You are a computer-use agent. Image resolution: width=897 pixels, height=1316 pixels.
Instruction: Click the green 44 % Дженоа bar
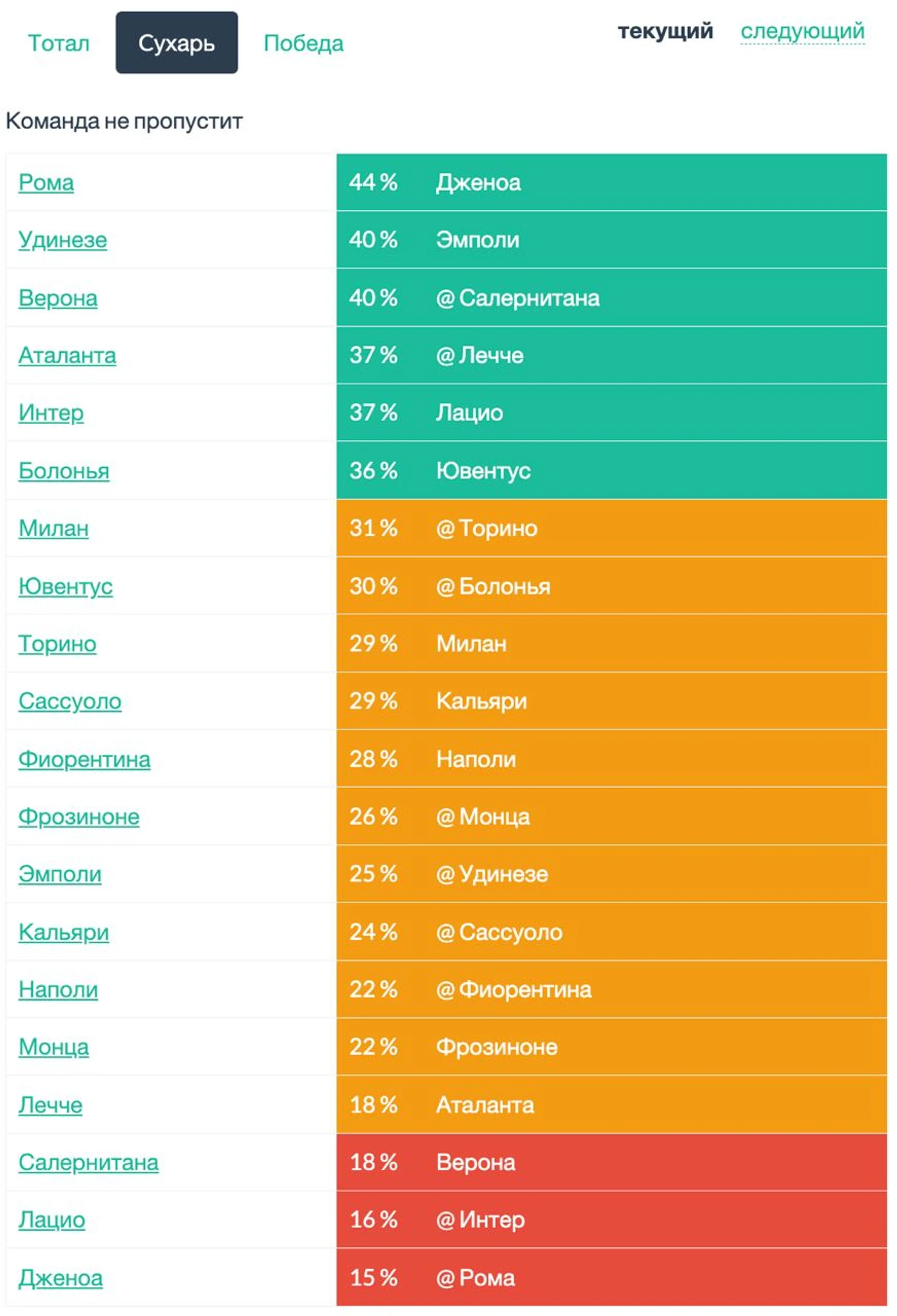point(611,183)
